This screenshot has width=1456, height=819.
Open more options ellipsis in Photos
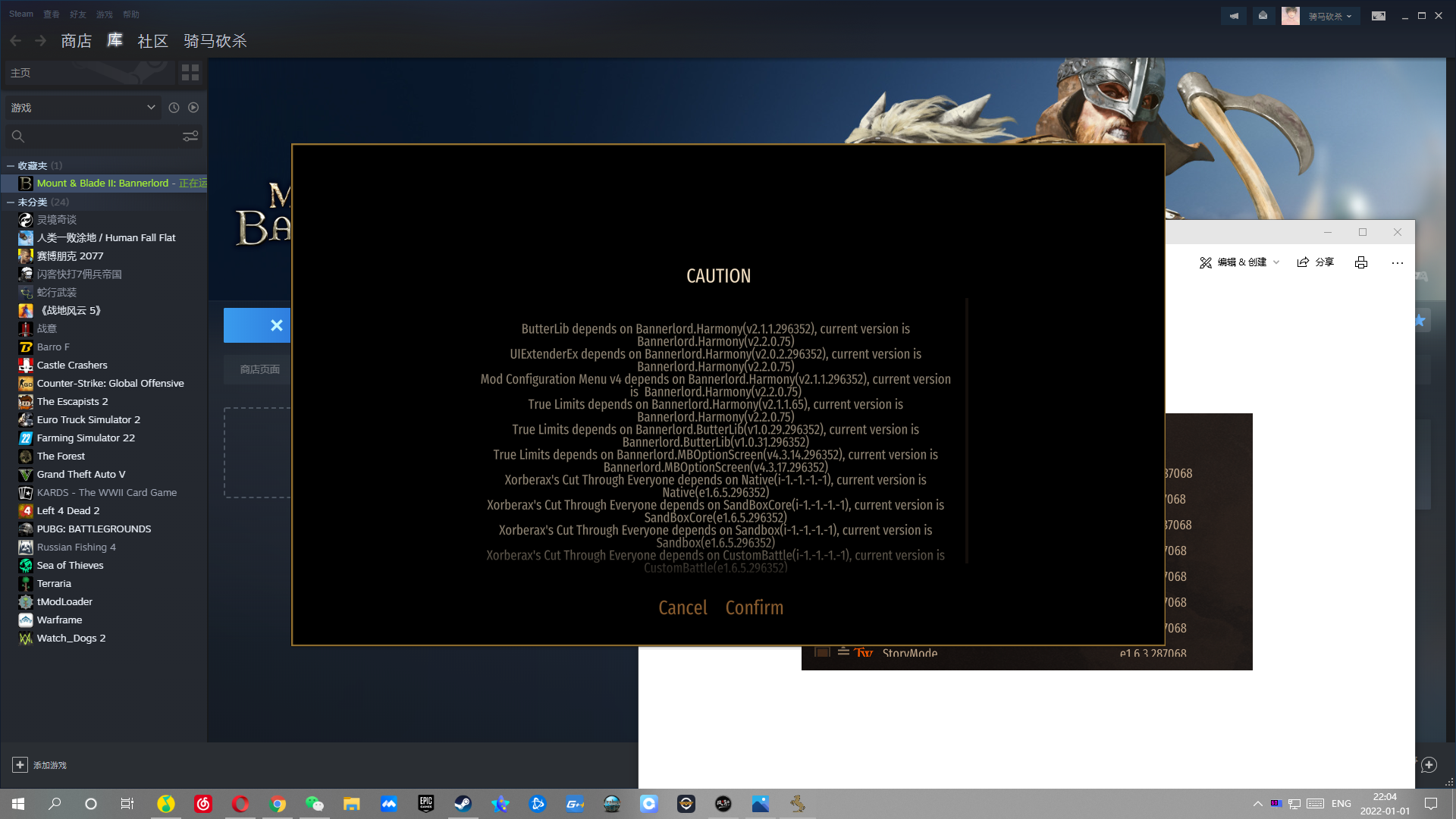1398,262
